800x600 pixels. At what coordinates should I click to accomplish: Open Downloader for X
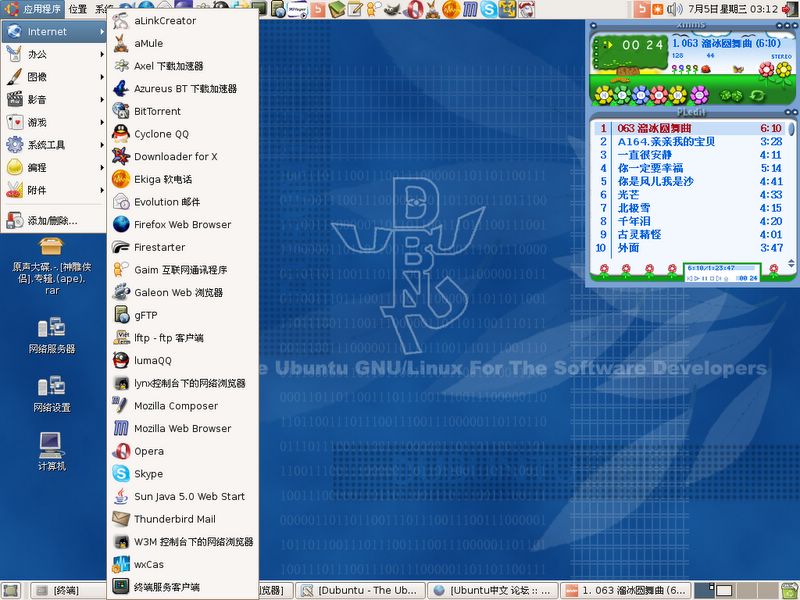(183, 157)
